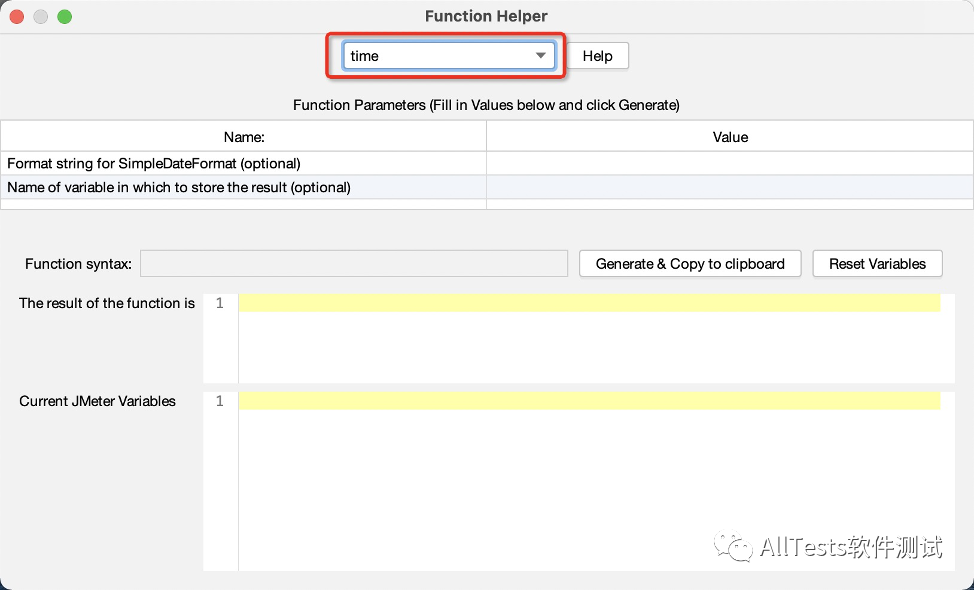Open the time function dropdown
Image resolution: width=974 pixels, height=590 pixels.
448,56
